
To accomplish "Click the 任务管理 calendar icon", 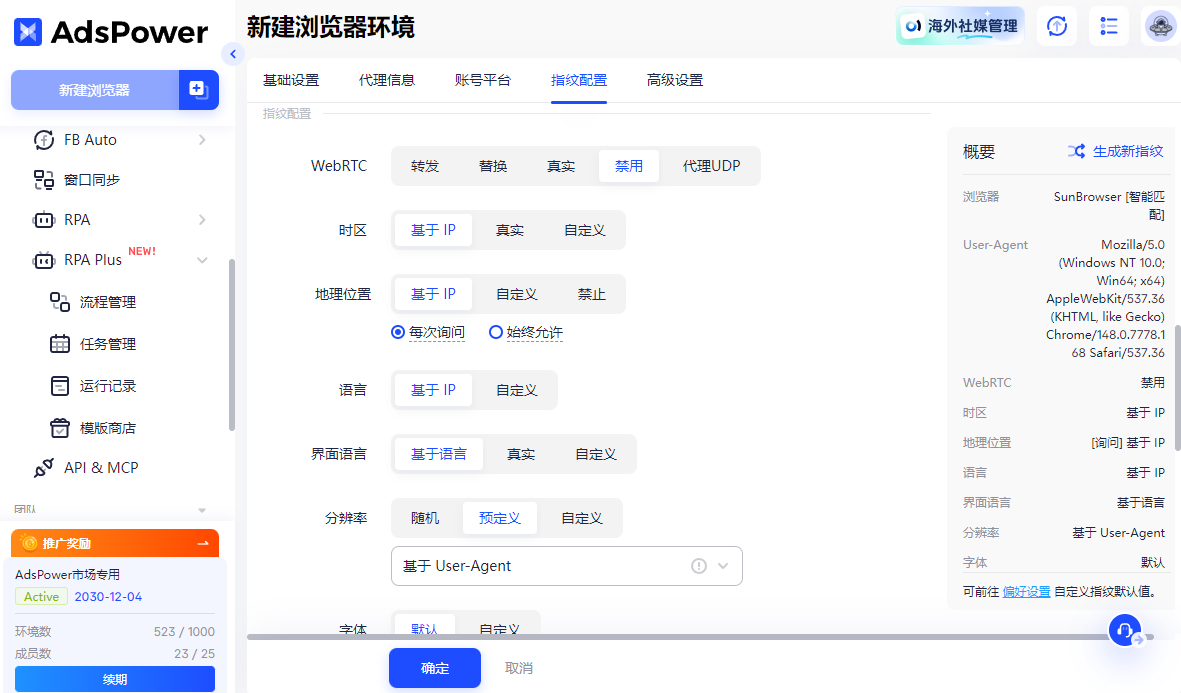I will (60, 344).
